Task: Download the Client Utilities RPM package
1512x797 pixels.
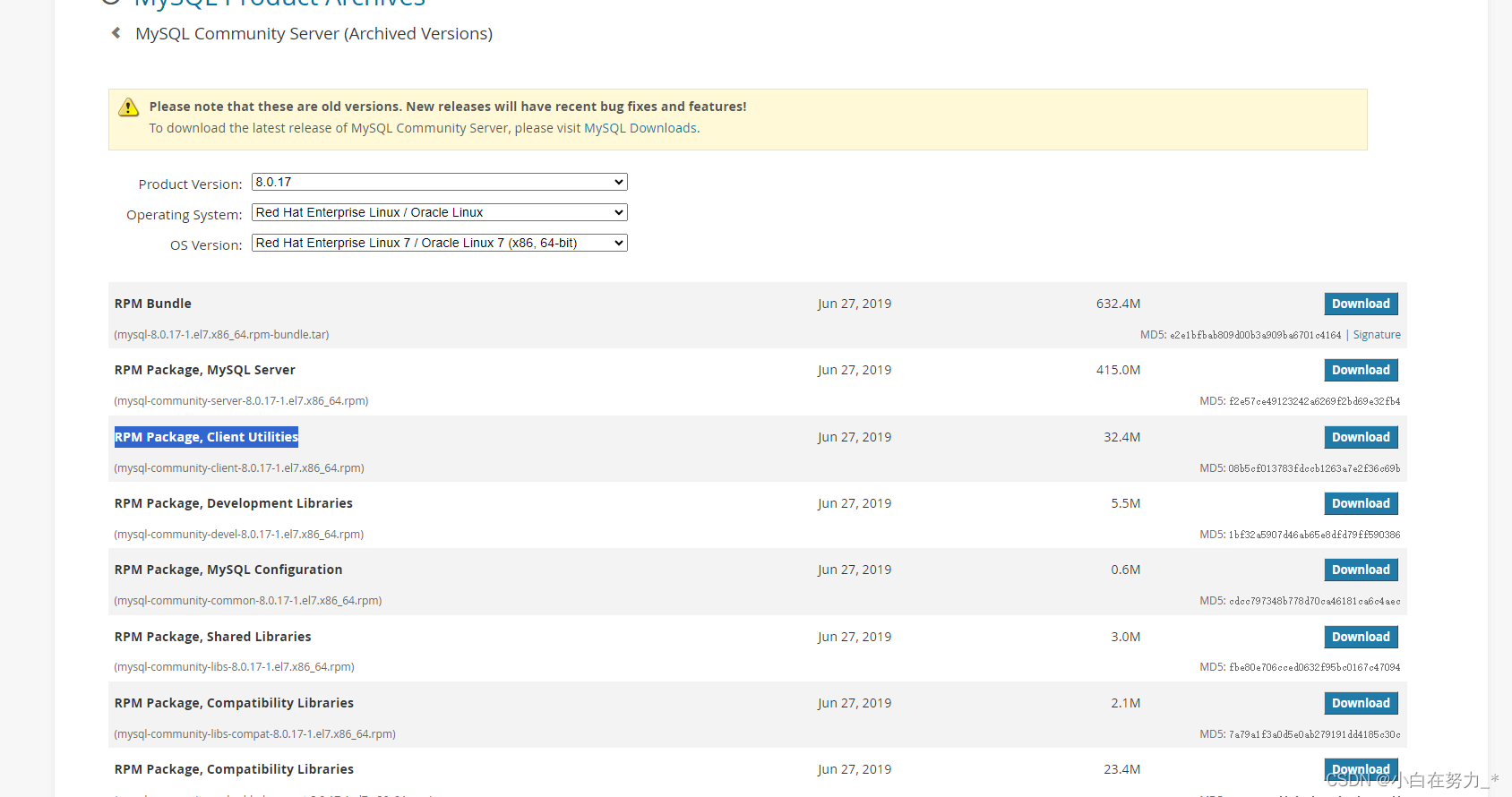Action: point(1361,437)
